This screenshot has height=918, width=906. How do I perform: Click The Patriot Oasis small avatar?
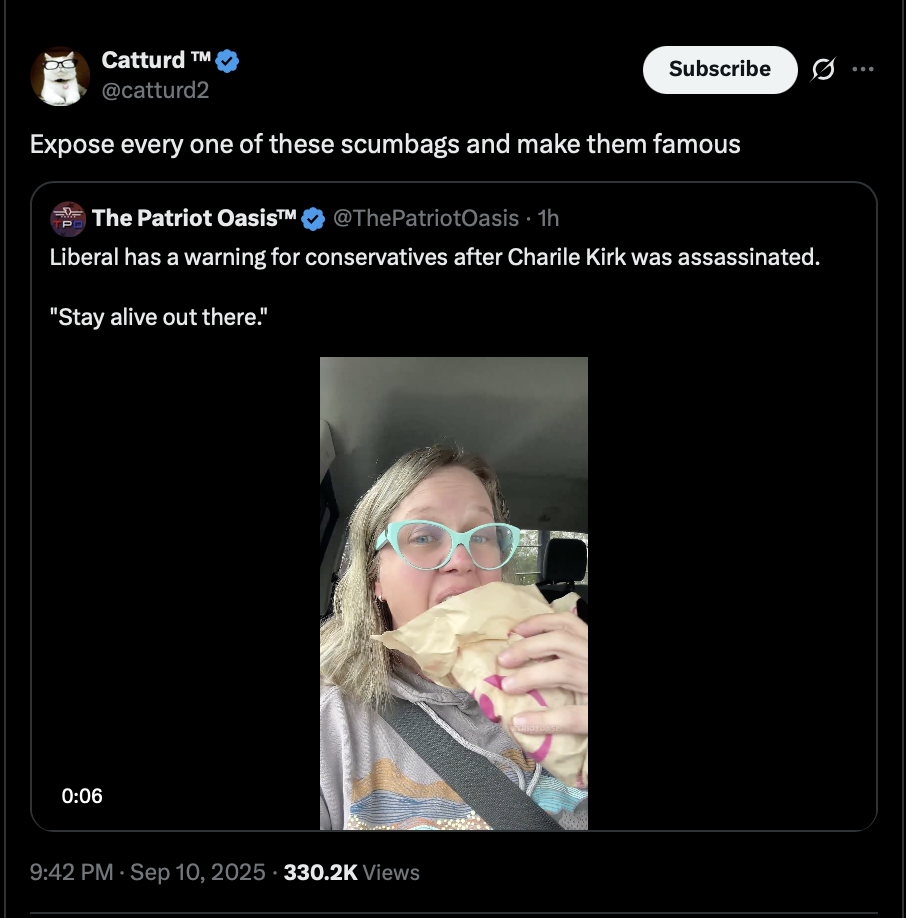point(68,218)
